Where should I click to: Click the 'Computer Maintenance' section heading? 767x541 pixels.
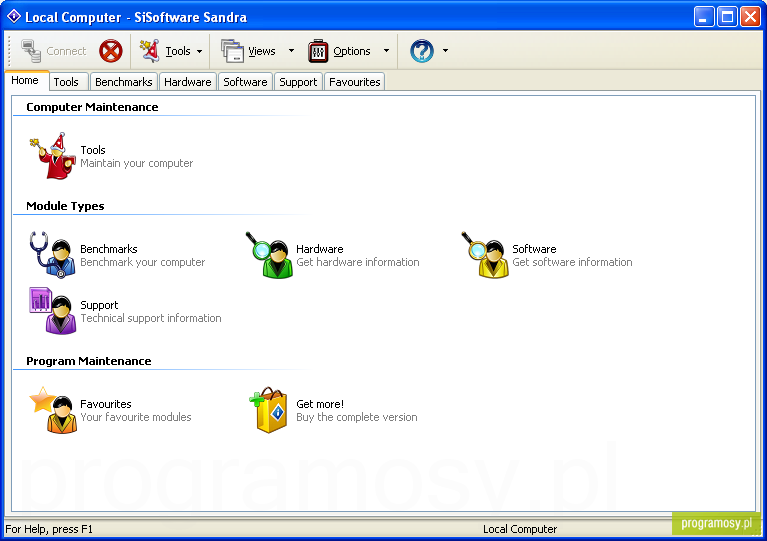[x=92, y=107]
